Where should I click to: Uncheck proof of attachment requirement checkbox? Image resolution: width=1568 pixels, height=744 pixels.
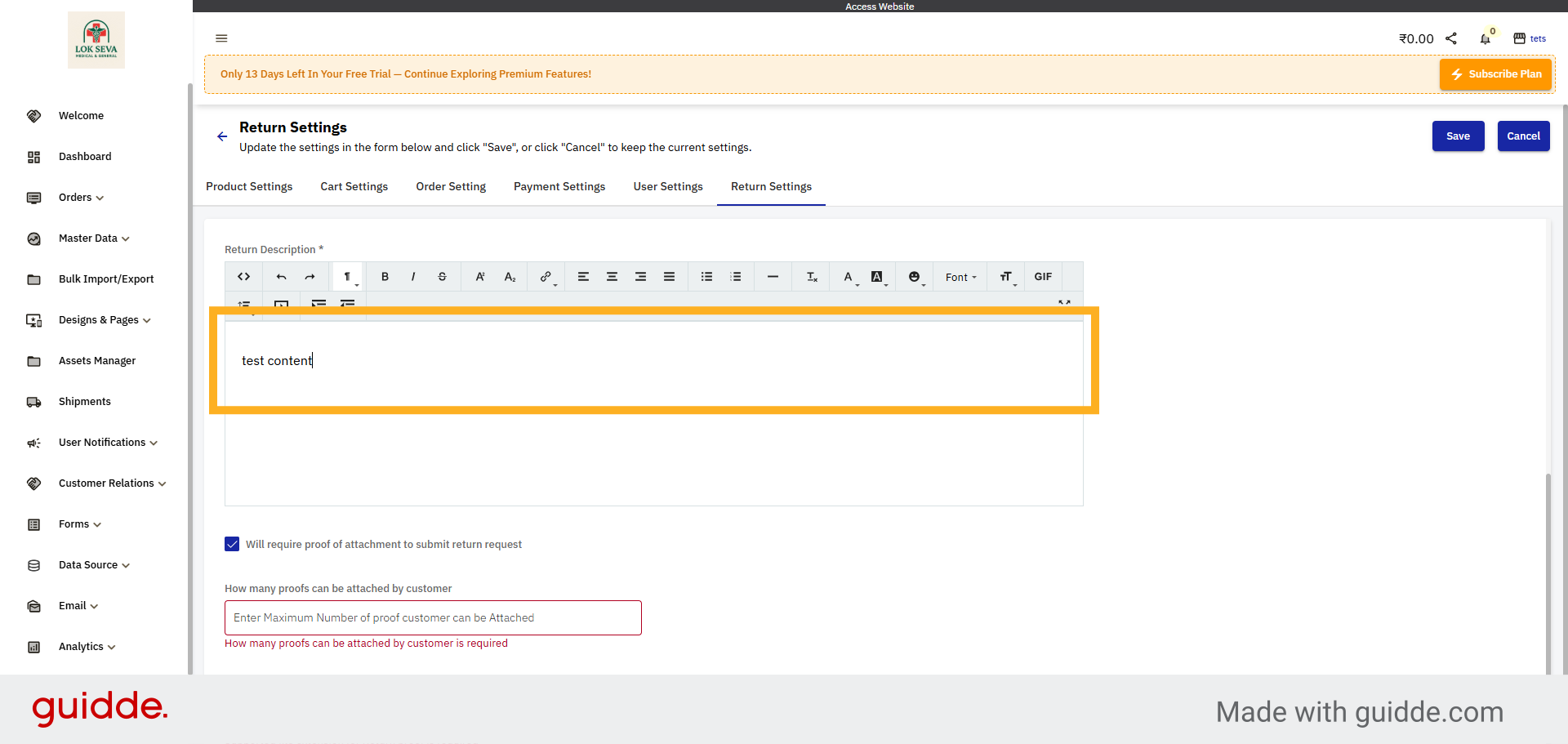[232, 544]
